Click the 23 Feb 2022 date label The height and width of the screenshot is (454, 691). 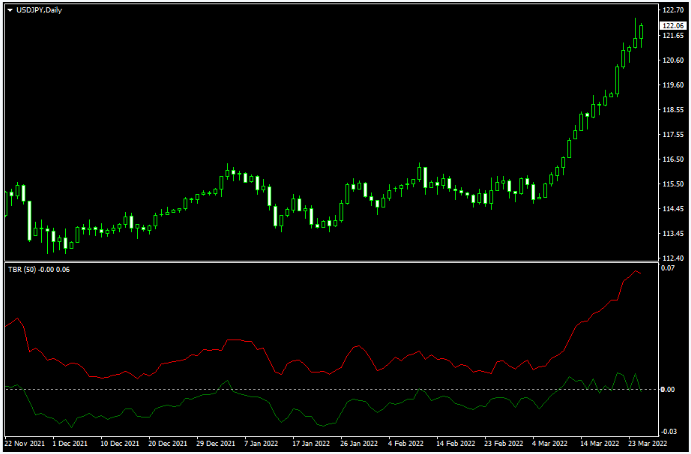pos(503,442)
